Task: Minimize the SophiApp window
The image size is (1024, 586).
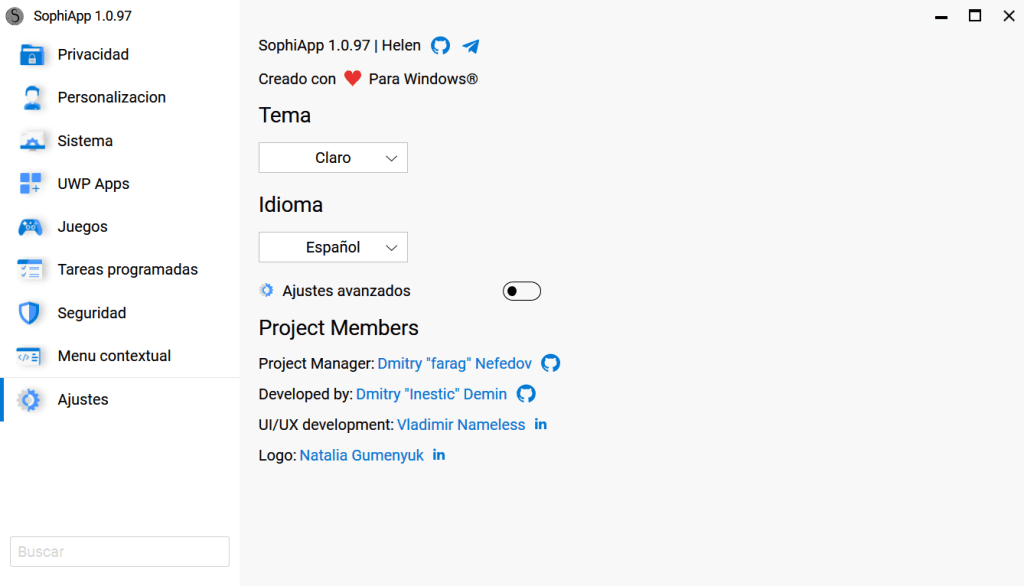Action: click(x=941, y=16)
